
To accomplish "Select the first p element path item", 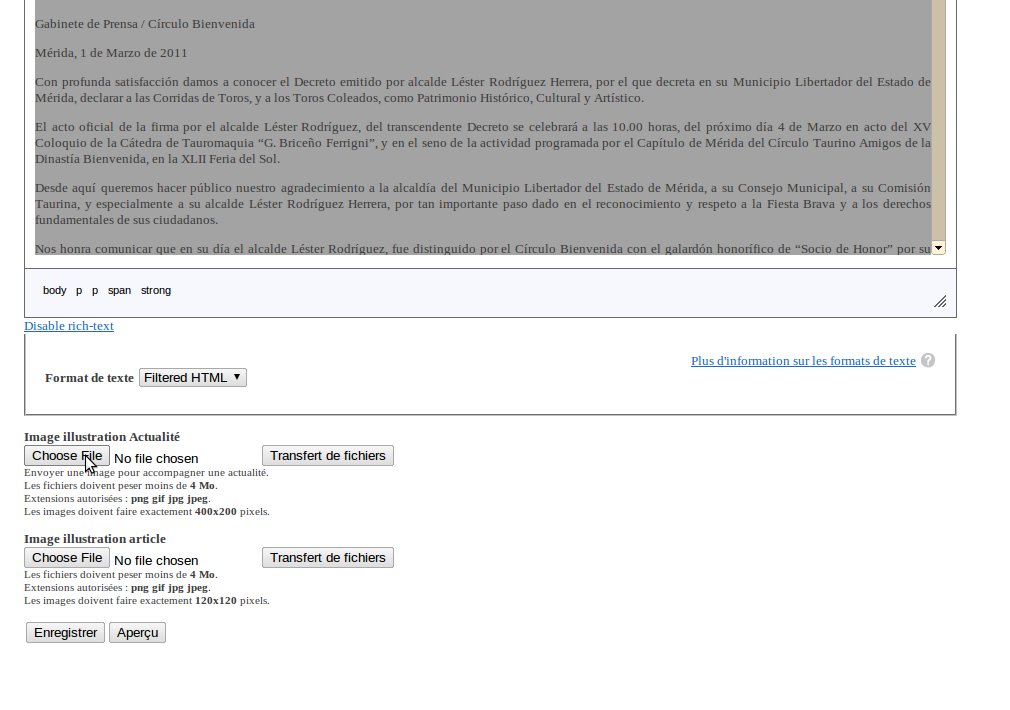I will (79, 291).
